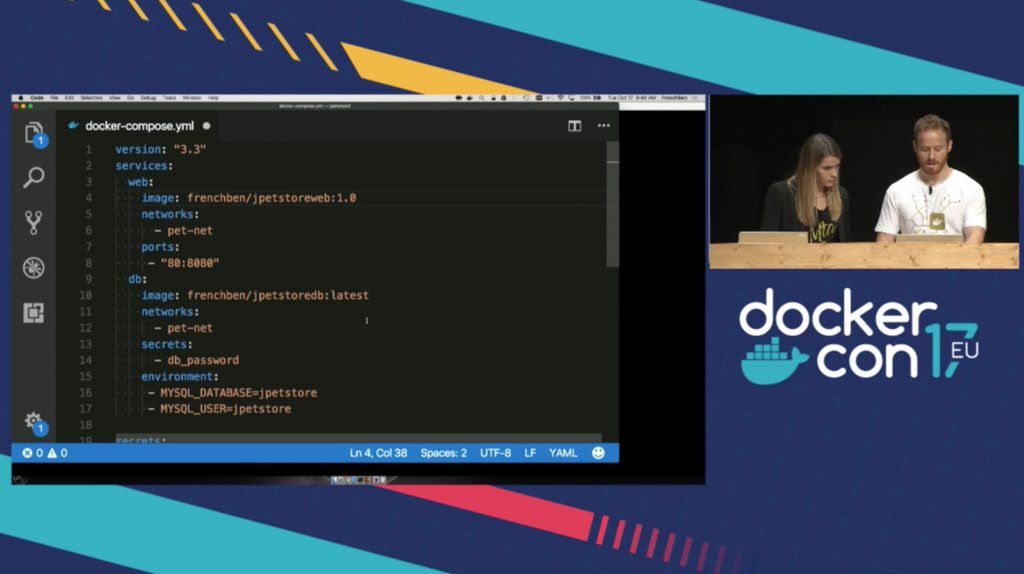The height and width of the screenshot is (574, 1024).
Task: Open the Extensions view in activity bar
Action: click(x=33, y=313)
